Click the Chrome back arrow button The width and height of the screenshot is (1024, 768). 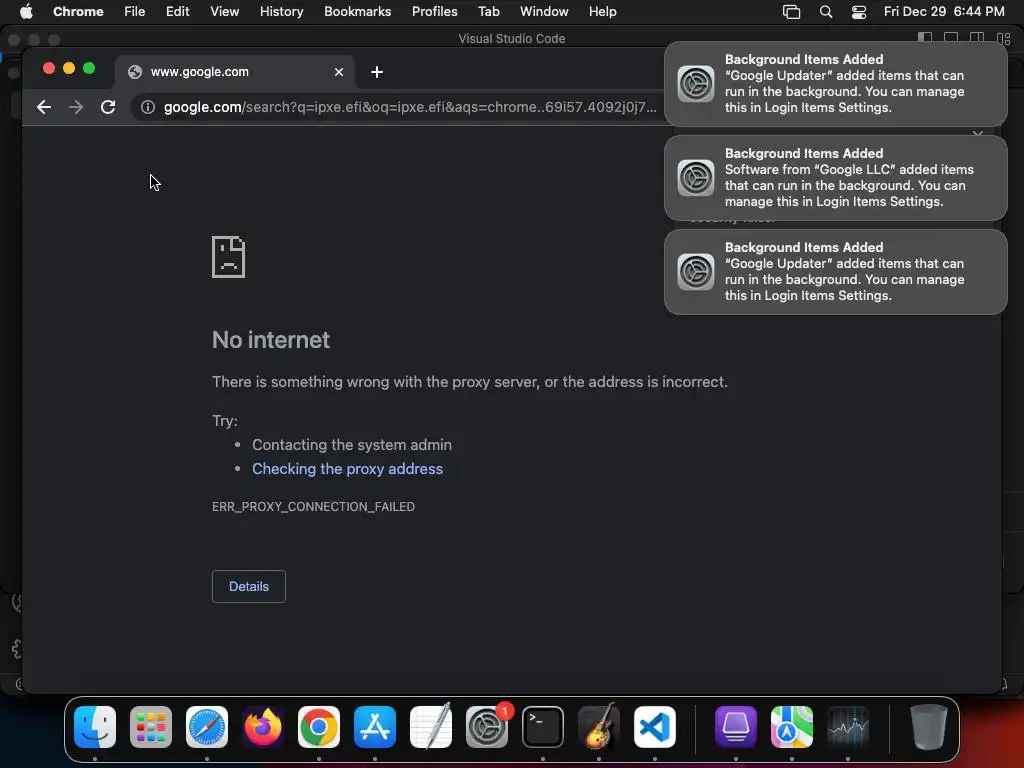click(x=44, y=107)
